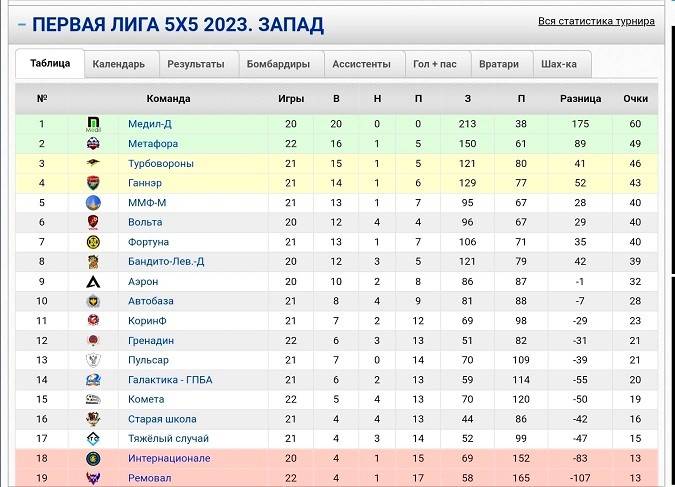Screen dimensions: 675x487
Task: Click the Интернационале team emblem
Action: pyautogui.click(x=93, y=458)
